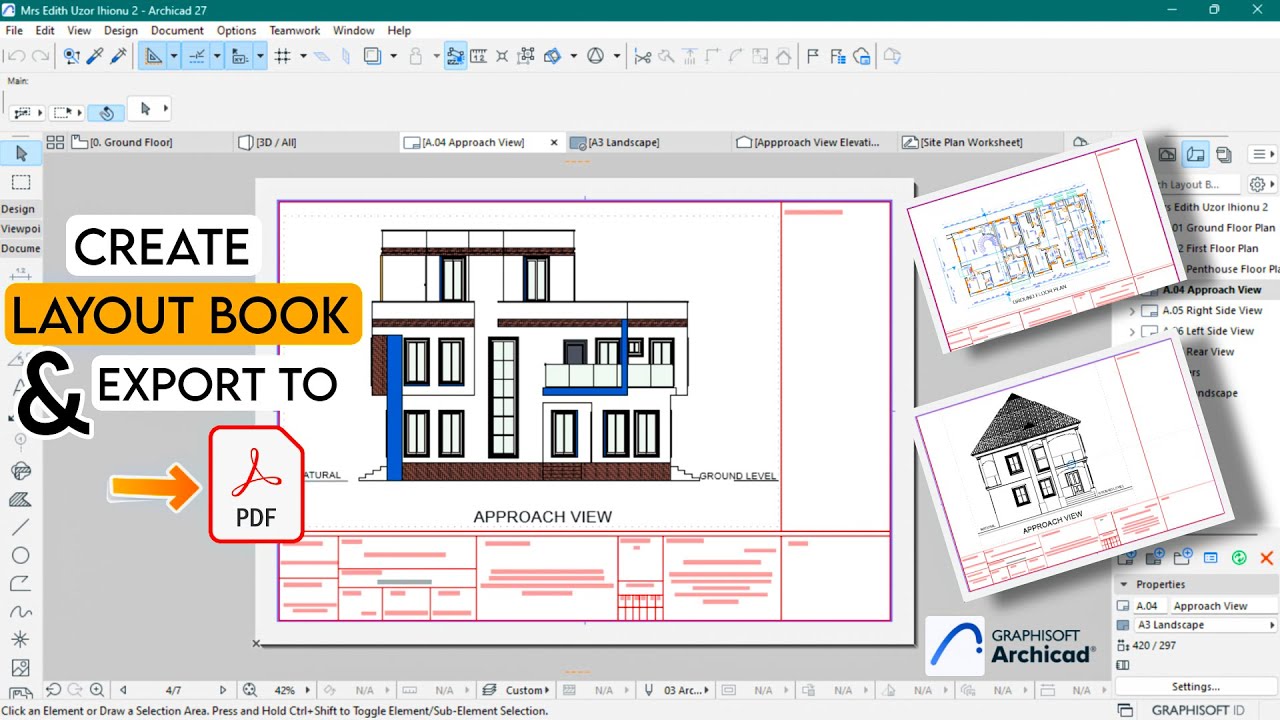Toggle the Guide Lines triangle-ruler button
This screenshot has height=720, width=1280.
click(152, 56)
